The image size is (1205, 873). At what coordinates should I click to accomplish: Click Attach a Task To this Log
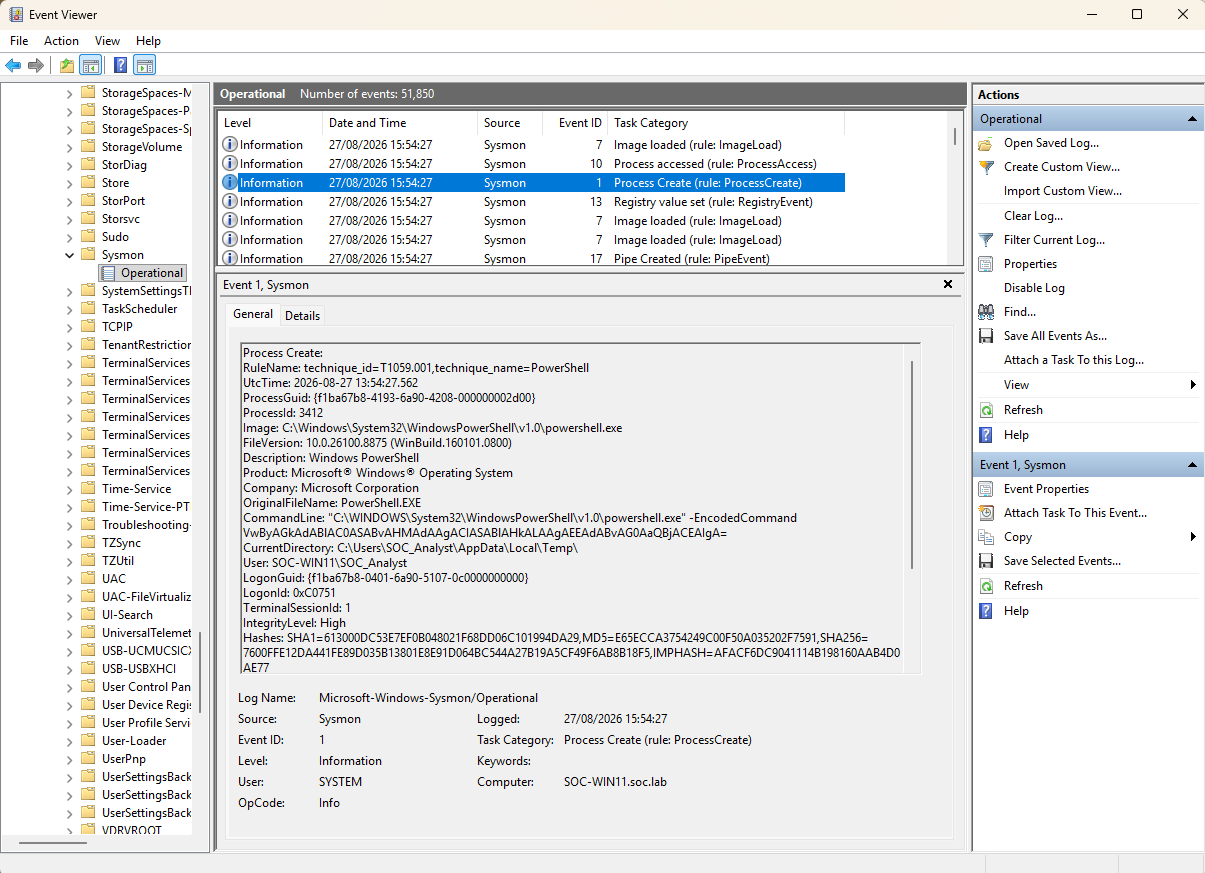(1074, 360)
